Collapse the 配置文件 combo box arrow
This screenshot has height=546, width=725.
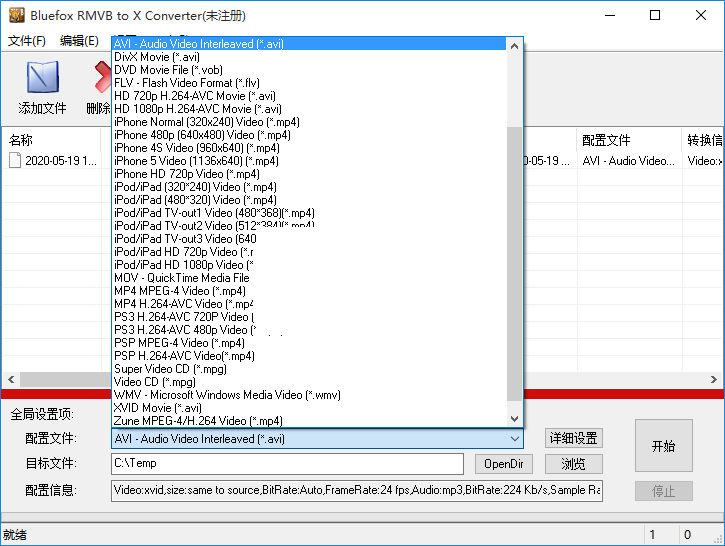point(515,438)
